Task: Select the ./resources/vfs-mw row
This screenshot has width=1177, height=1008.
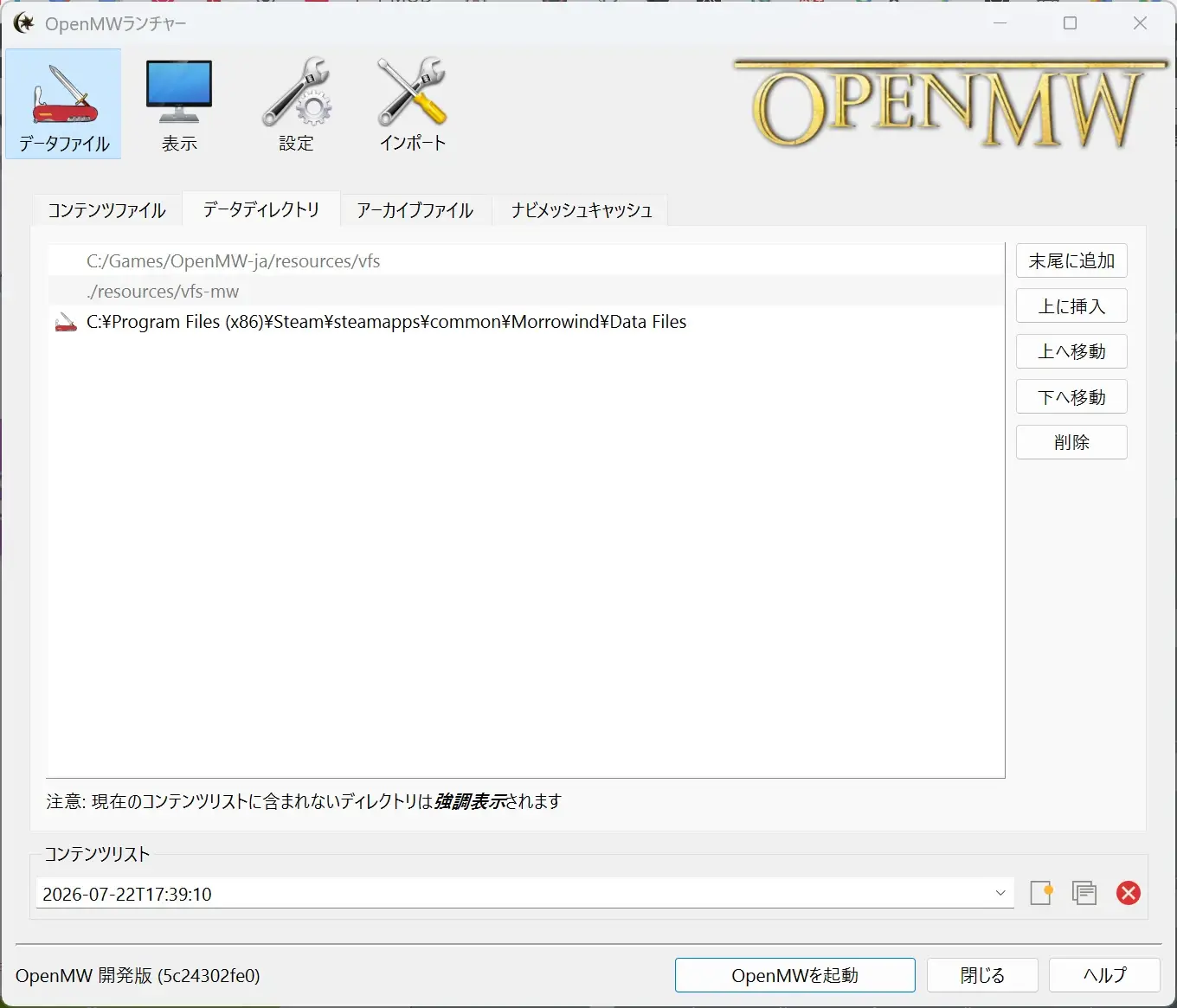Action: click(x=526, y=292)
